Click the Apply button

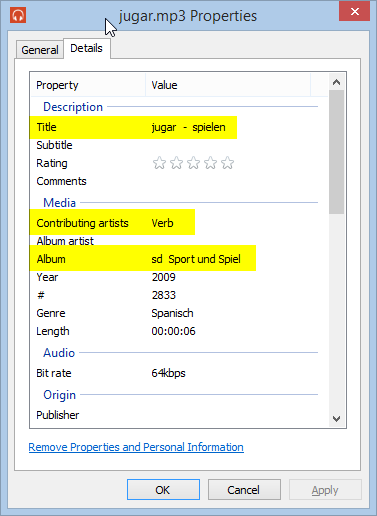tap(325, 490)
